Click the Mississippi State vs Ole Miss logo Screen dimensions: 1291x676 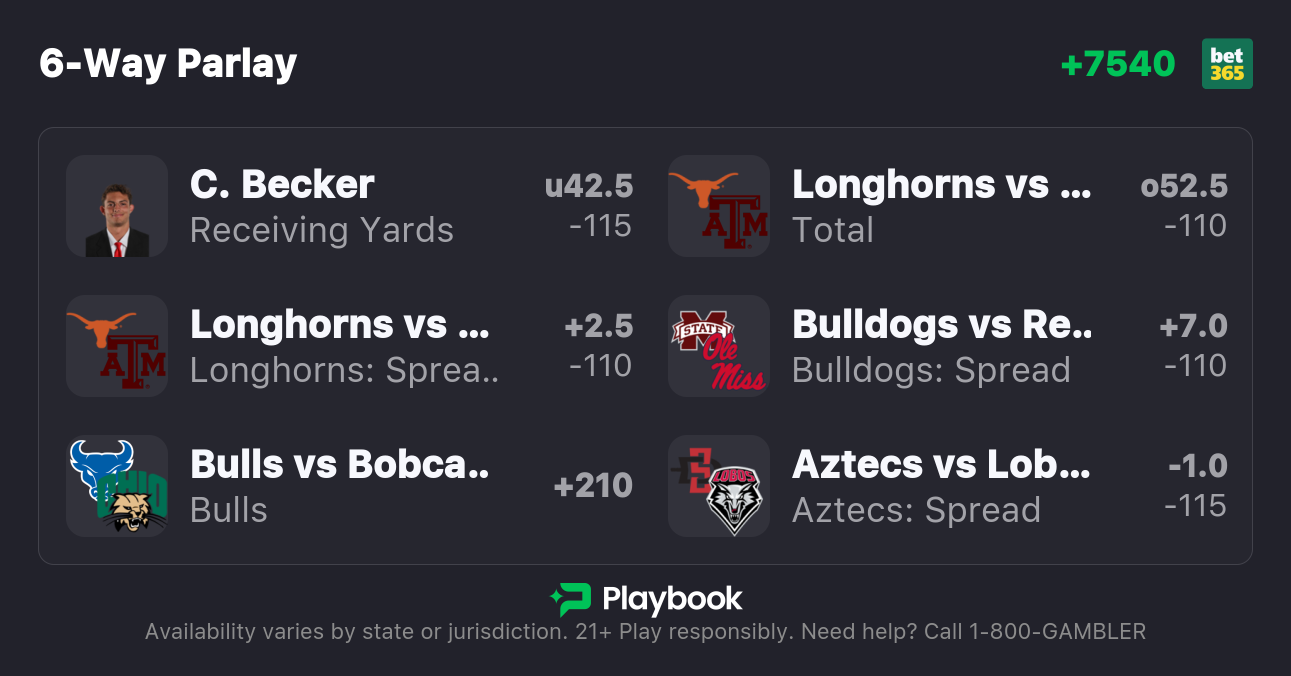[x=719, y=346]
